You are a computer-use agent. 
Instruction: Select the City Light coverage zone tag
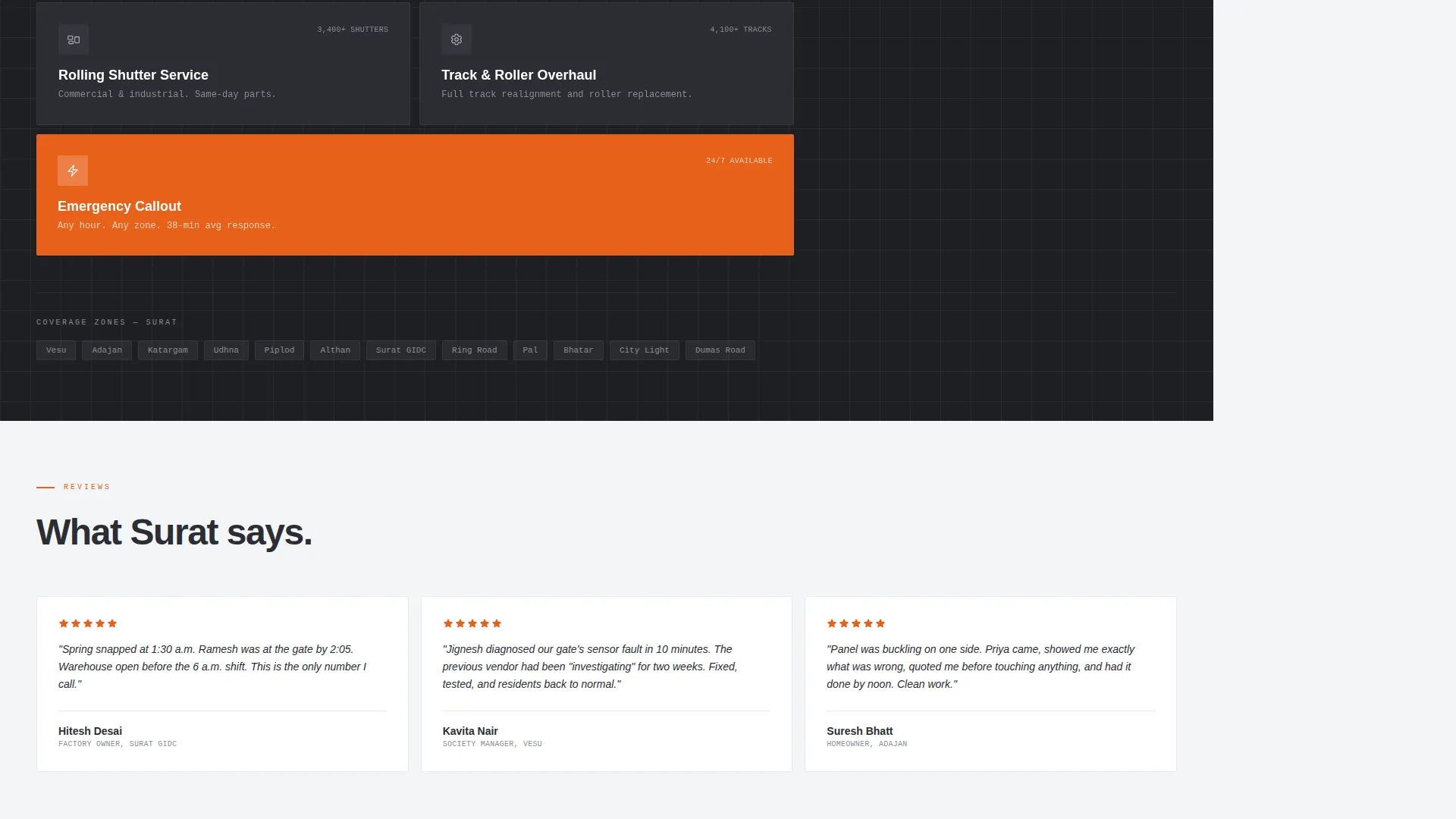coord(645,350)
